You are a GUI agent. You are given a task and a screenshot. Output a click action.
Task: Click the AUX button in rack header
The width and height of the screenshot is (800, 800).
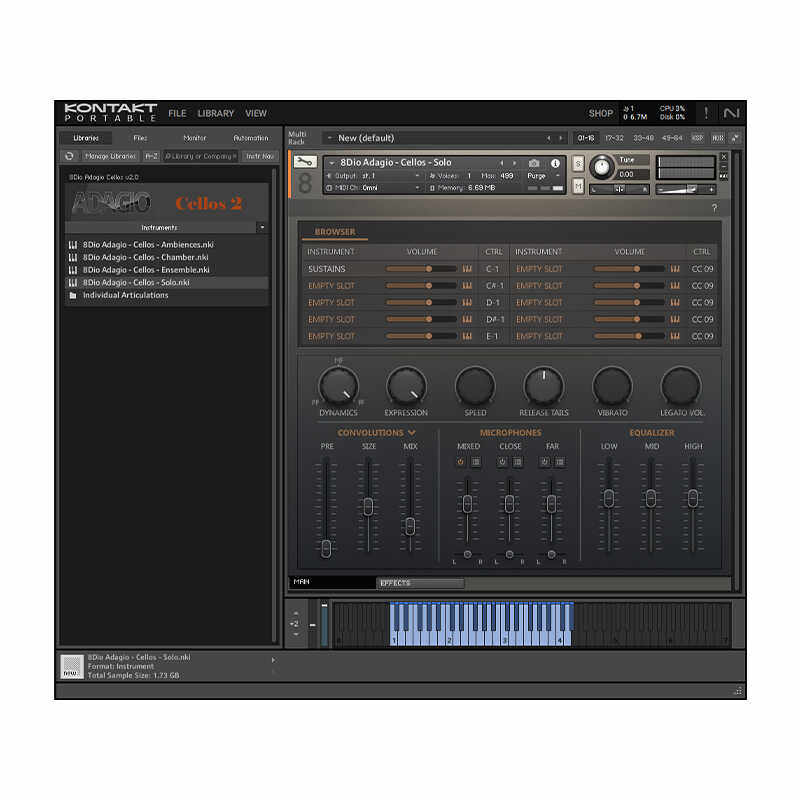point(718,138)
